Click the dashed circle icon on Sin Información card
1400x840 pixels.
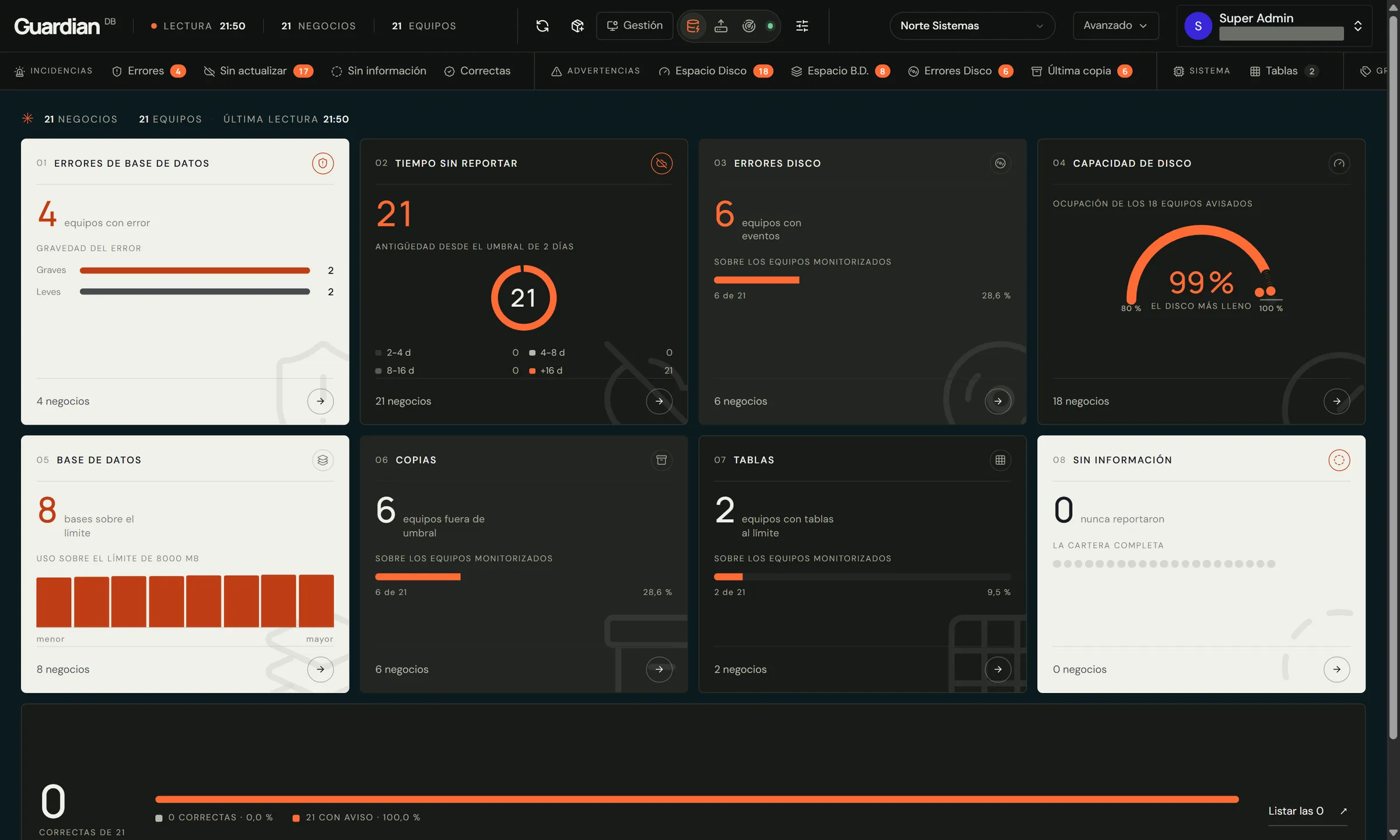click(1339, 460)
